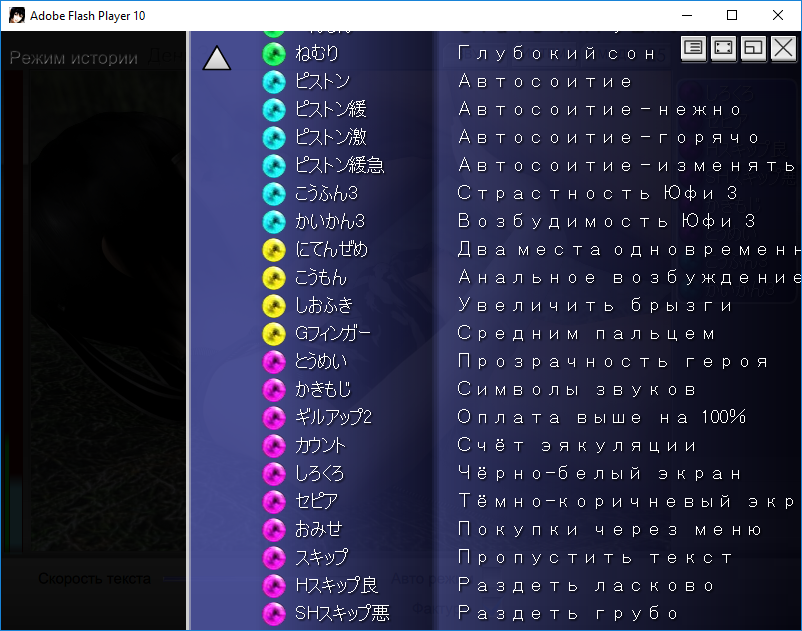Click the magenta orb beside ギルアップ2
The width and height of the screenshot is (802, 631).
click(274, 417)
